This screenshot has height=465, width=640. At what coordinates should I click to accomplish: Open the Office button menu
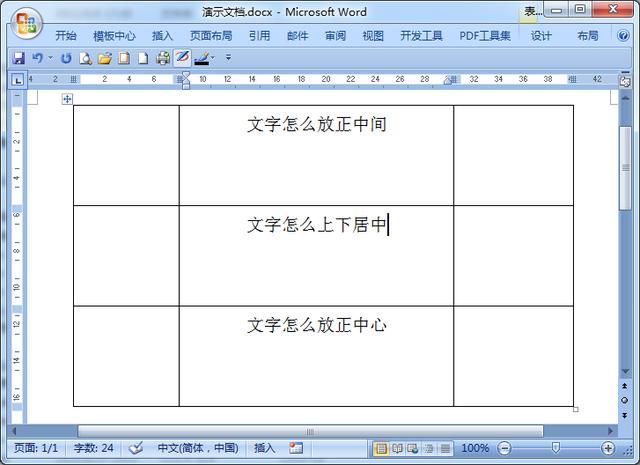click(x=27, y=23)
